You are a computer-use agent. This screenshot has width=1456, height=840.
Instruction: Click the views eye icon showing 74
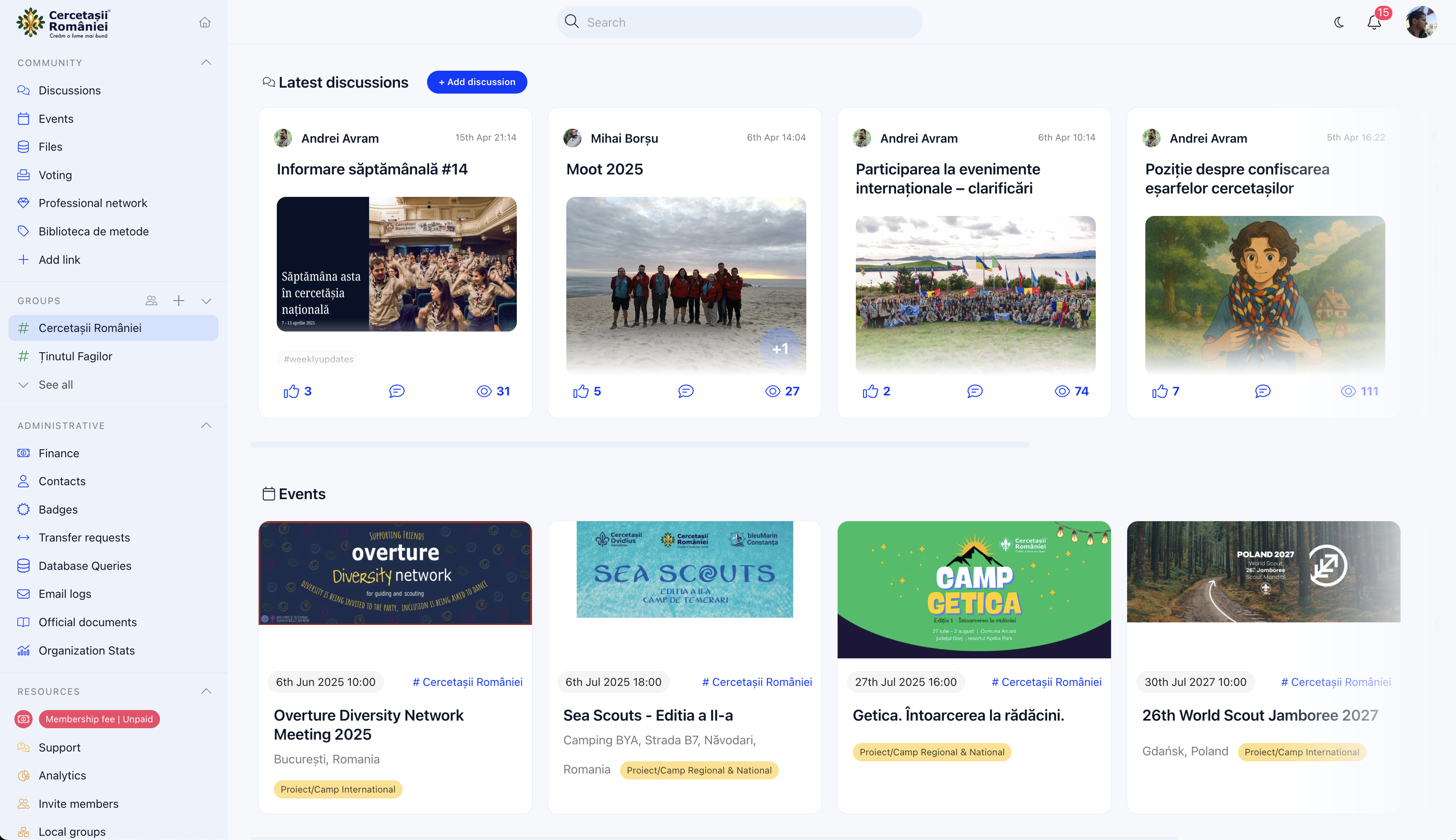tap(1062, 391)
